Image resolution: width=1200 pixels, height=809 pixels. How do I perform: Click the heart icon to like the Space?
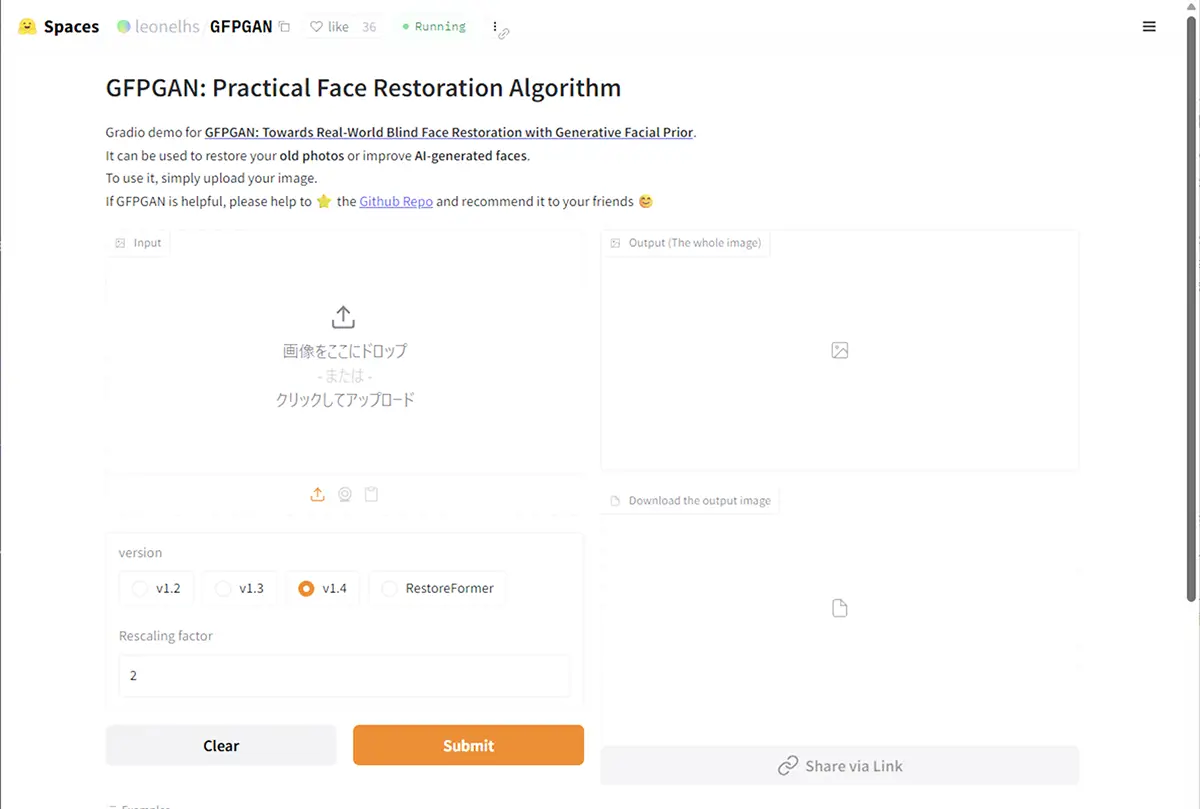click(317, 26)
